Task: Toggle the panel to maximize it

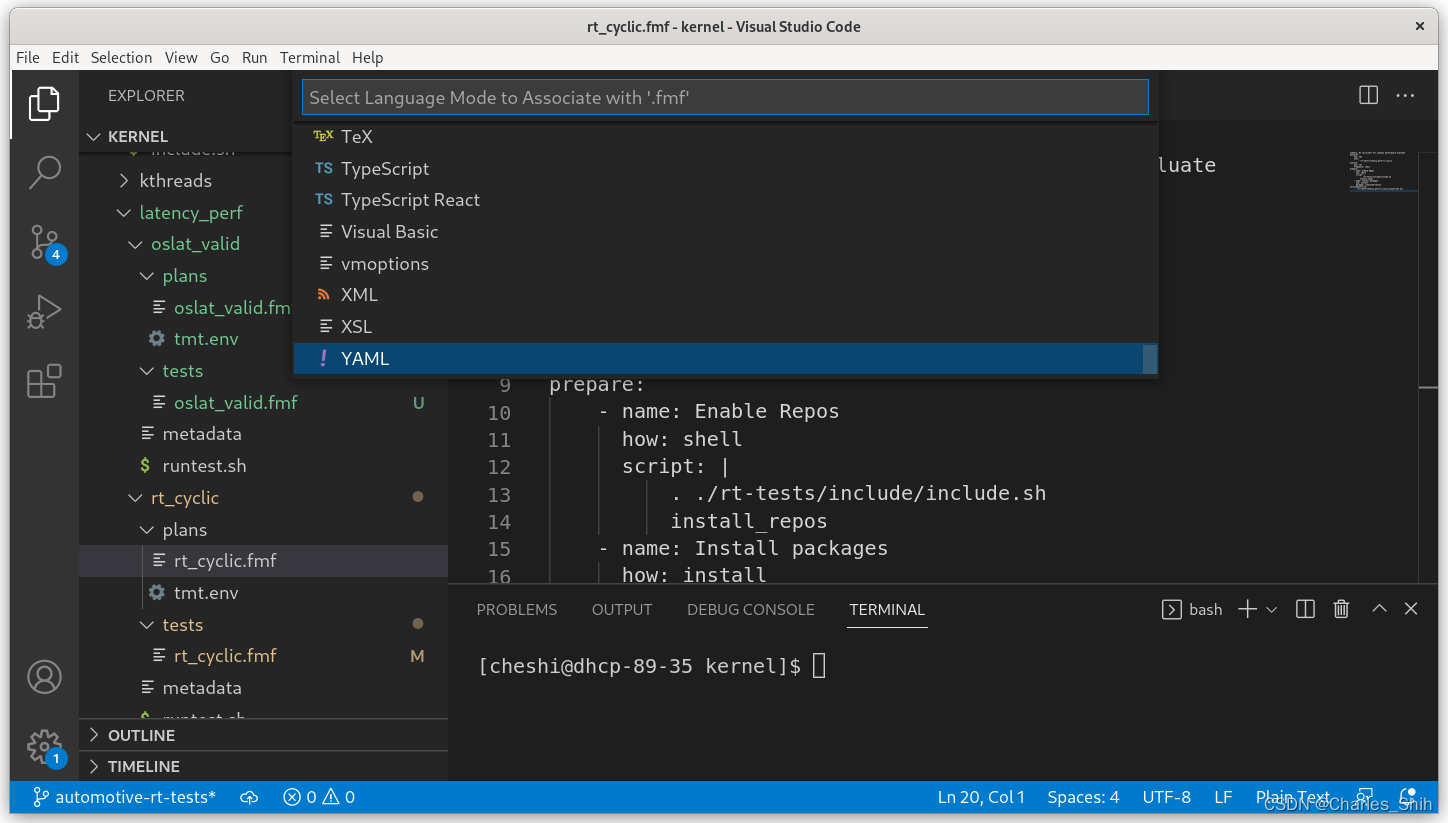Action: pos(1378,607)
